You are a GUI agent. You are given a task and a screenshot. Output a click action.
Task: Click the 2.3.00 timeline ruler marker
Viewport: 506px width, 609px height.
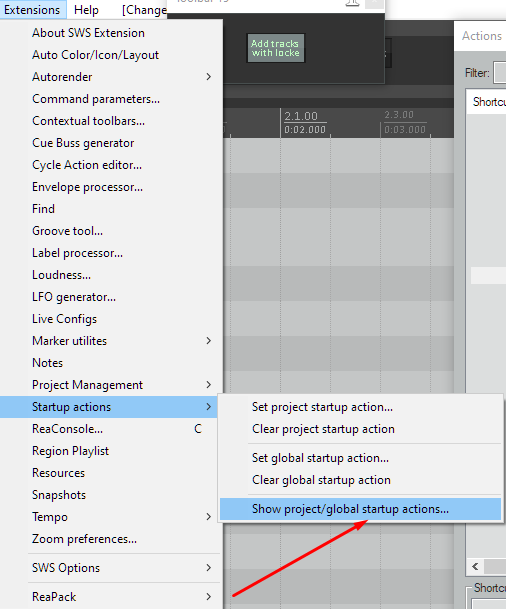pyautogui.click(x=399, y=115)
